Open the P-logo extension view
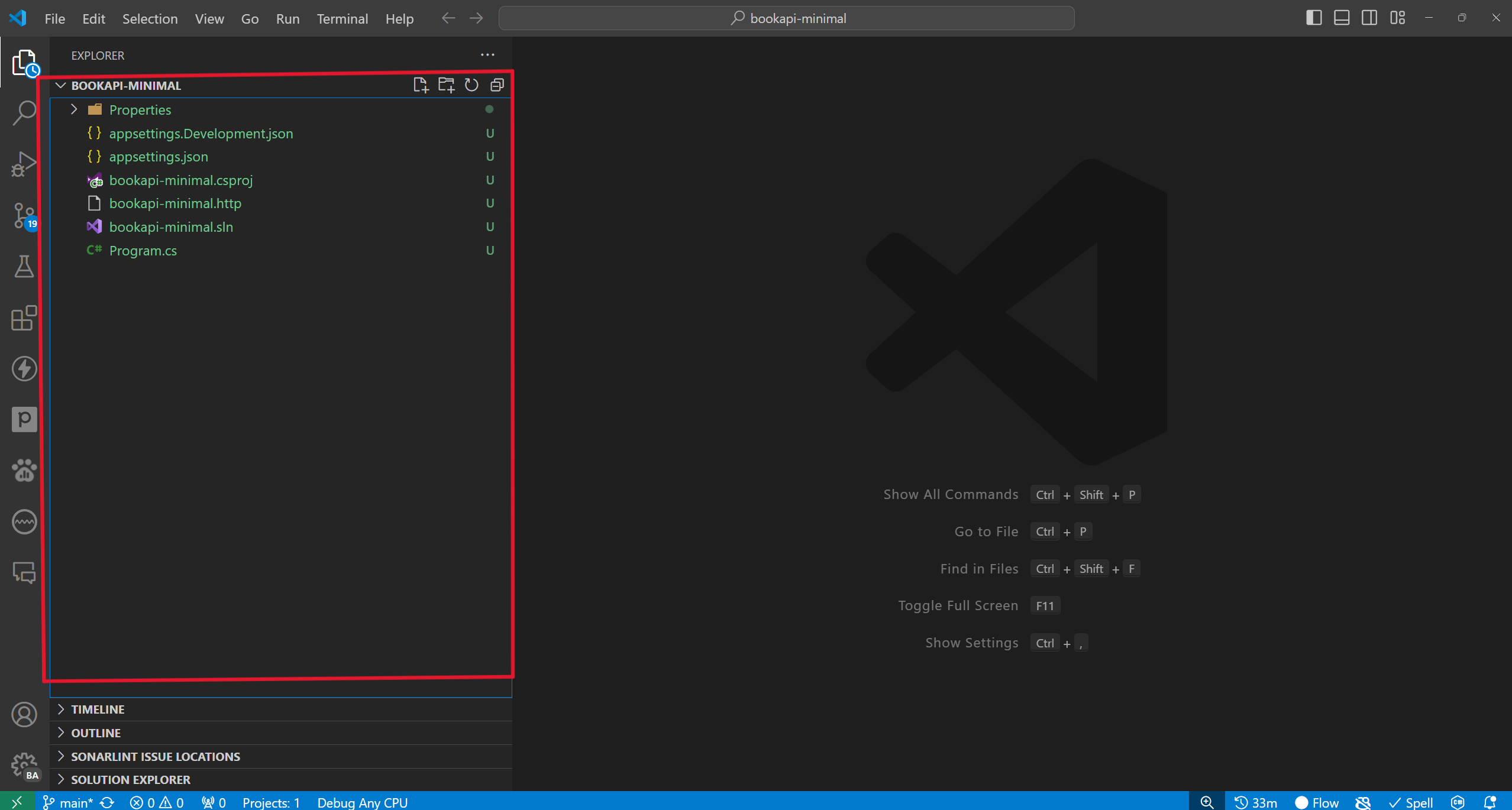 coord(24,420)
